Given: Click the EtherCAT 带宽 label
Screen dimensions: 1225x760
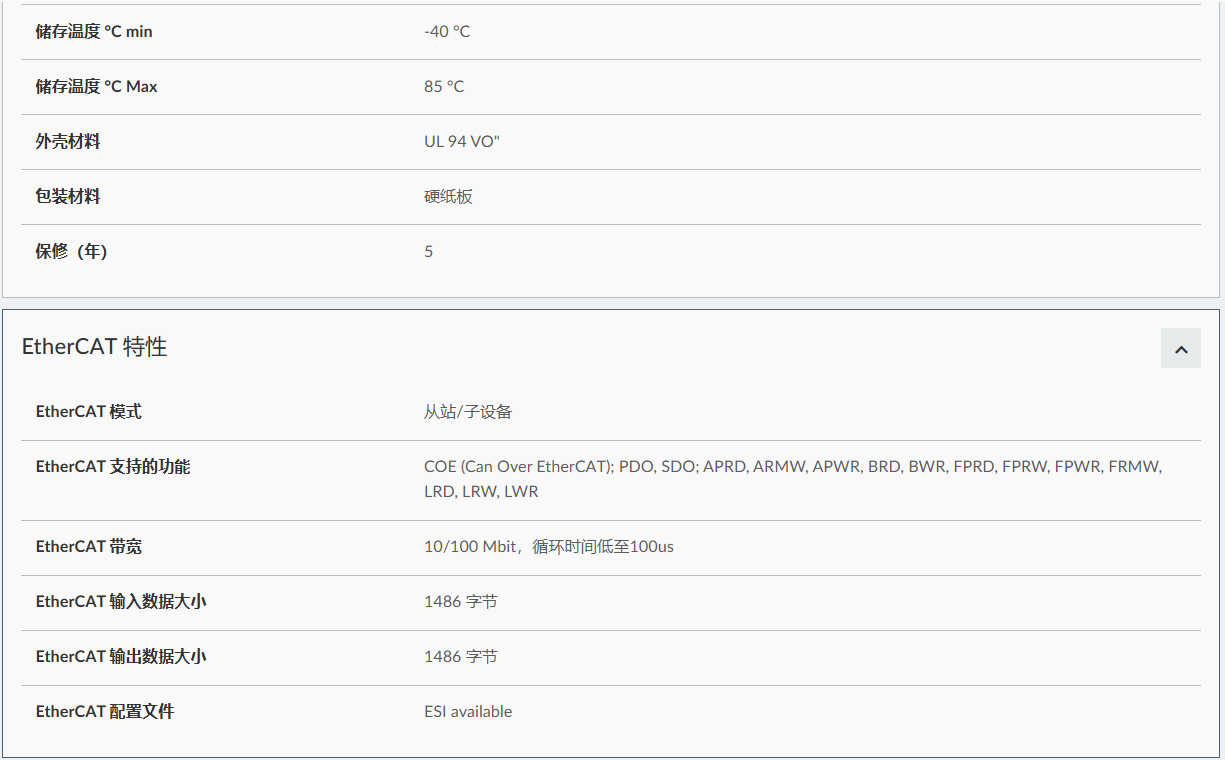Looking at the screenshot, I should (x=89, y=547).
